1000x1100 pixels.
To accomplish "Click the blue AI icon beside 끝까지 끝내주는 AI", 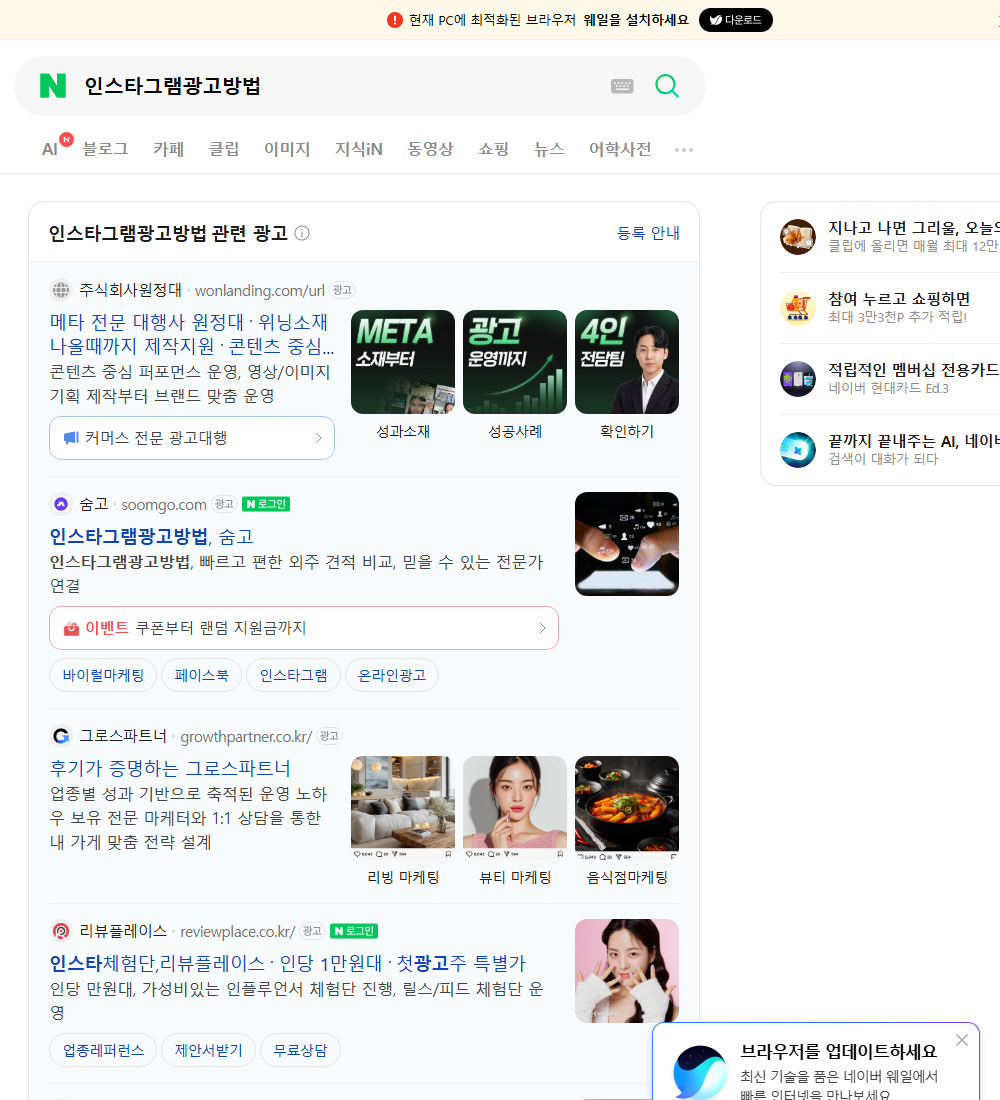I will point(798,450).
